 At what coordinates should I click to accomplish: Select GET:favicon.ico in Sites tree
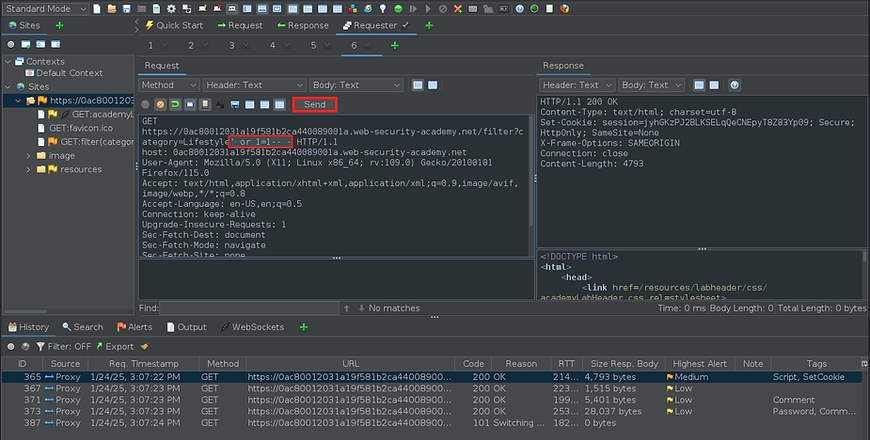pyautogui.click(x=75, y=128)
